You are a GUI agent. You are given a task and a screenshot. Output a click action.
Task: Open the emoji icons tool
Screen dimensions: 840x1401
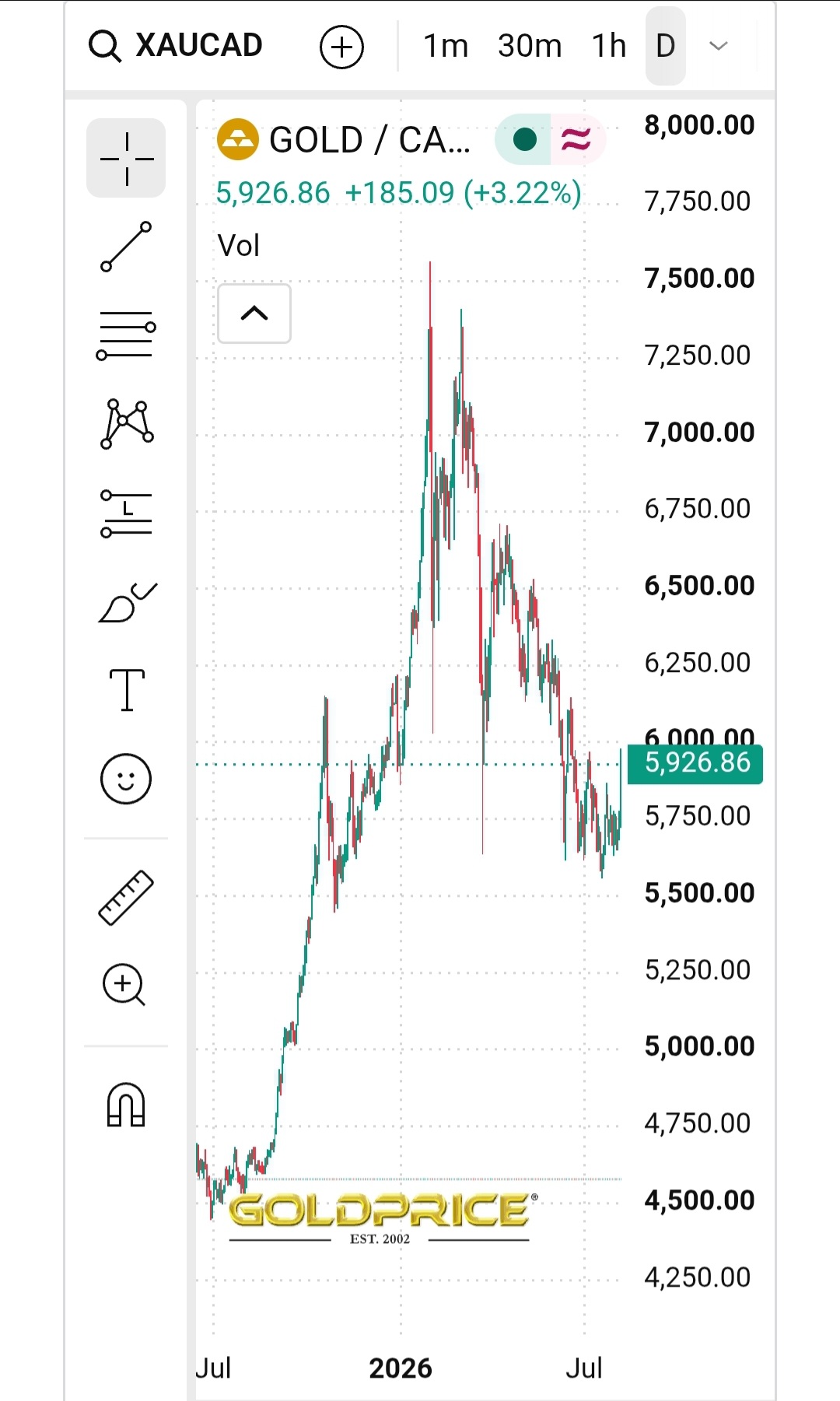pos(126,779)
